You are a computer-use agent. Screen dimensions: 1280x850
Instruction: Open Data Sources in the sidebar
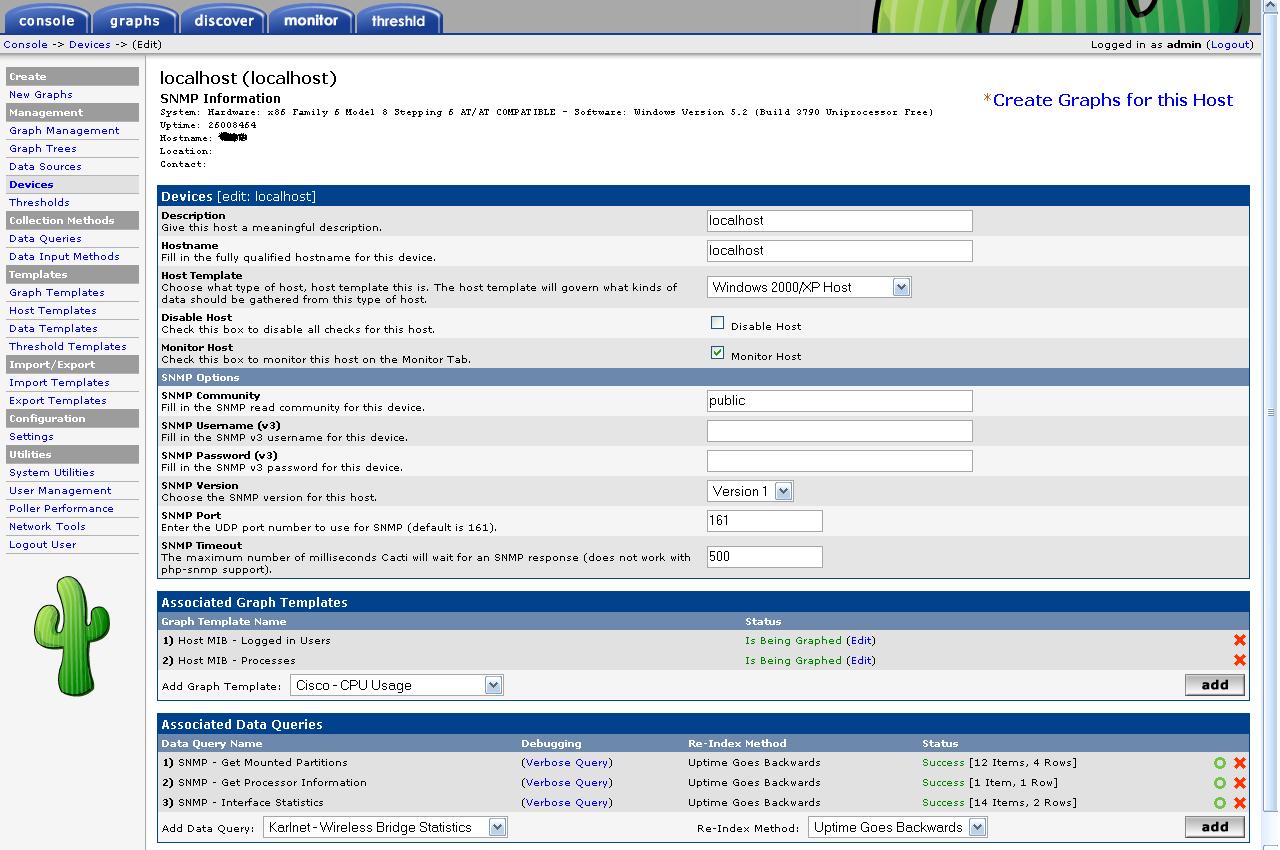(45, 167)
